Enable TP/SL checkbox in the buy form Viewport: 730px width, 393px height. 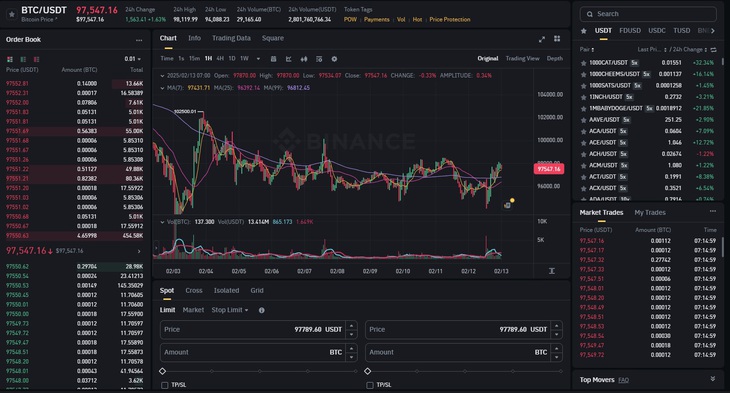(165, 385)
